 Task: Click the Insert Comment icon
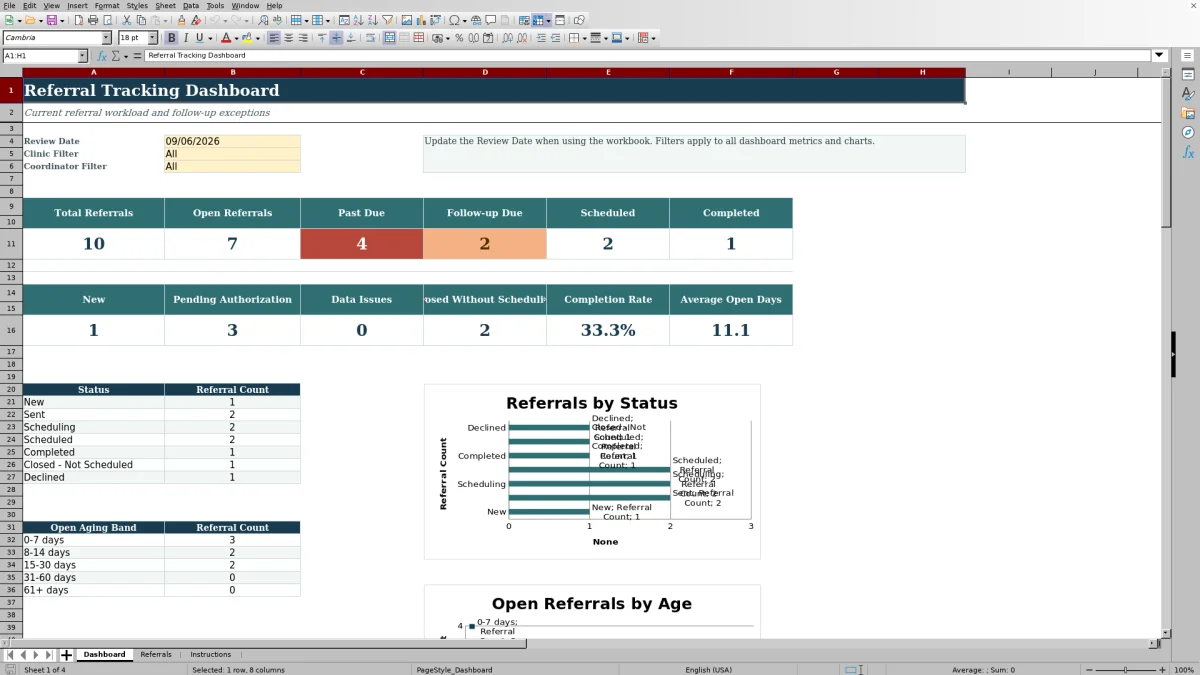pyautogui.click(x=490, y=20)
